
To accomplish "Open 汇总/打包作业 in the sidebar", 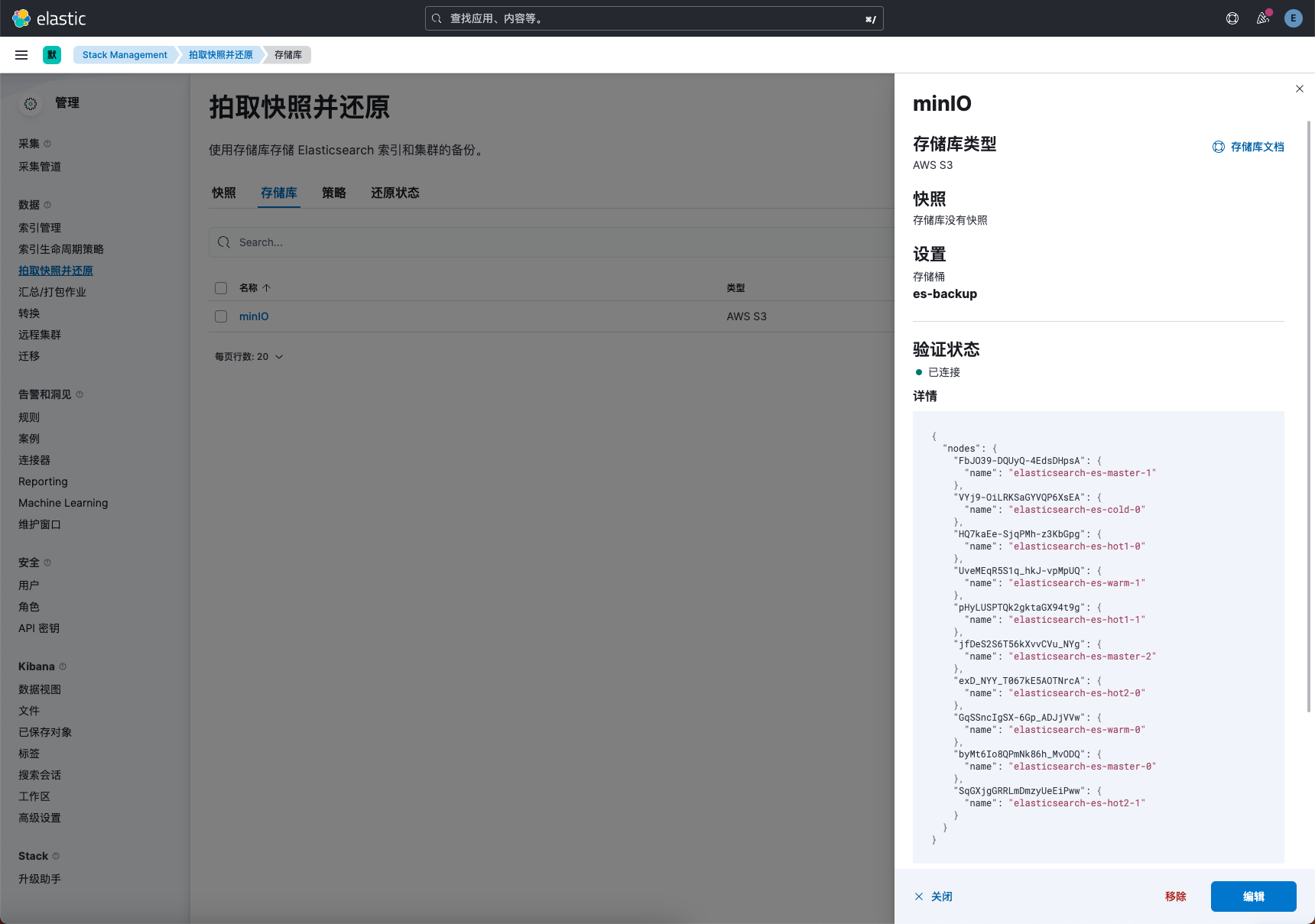I will coord(52,292).
